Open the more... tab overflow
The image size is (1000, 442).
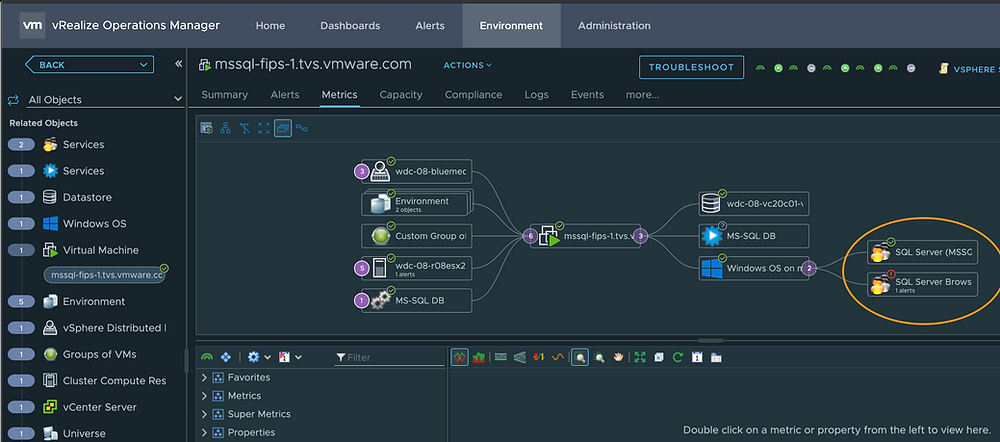coord(642,94)
